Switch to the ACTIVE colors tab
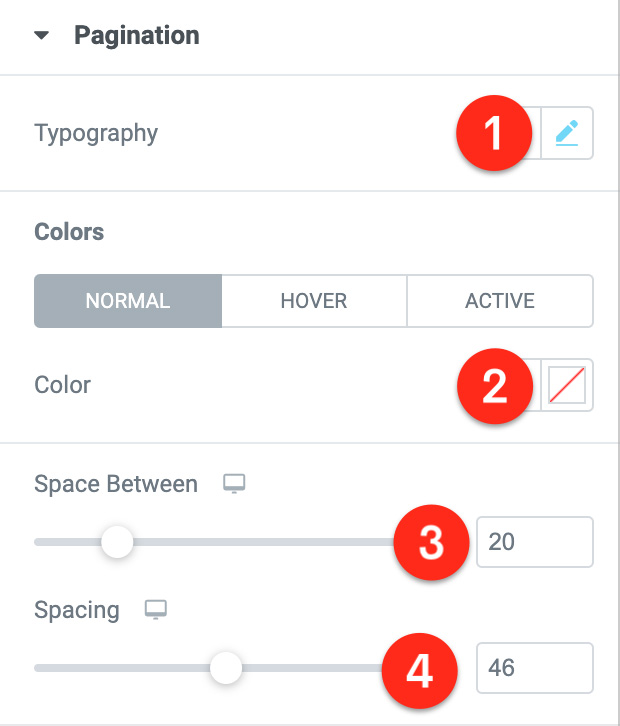This screenshot has width=620, height=726. [500, 301]
